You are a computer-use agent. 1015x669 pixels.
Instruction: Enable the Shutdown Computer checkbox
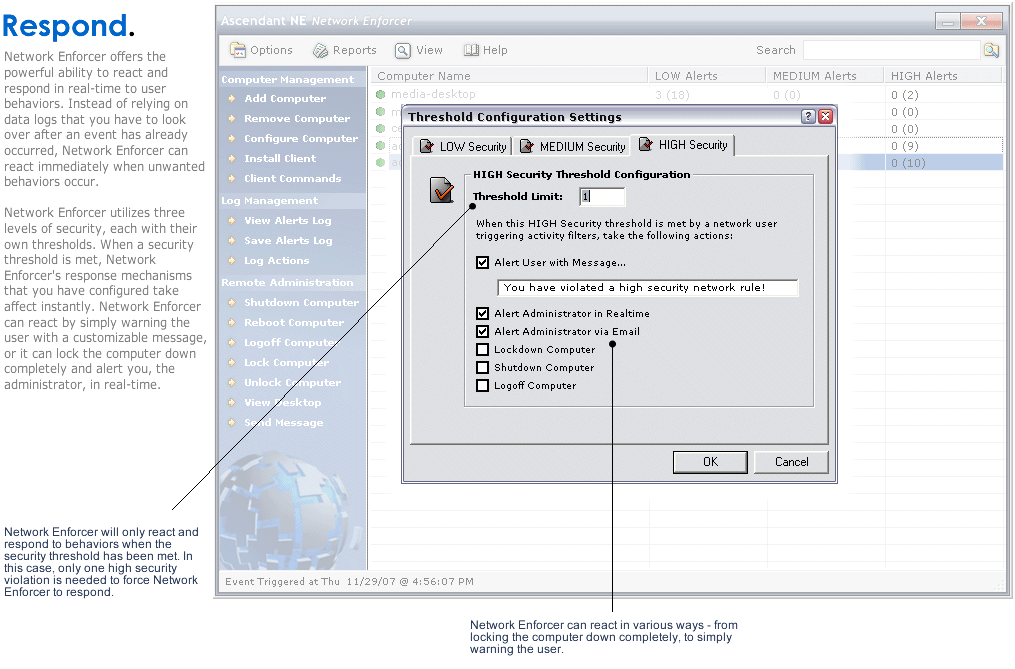pyautogui.click(x=482, y=368)
